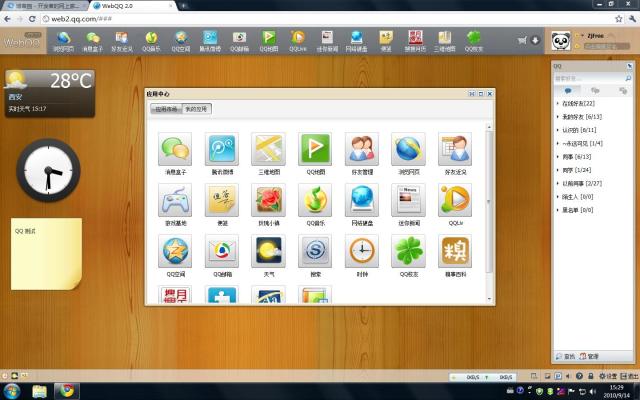This screenshot has height=400, width=640.
Task: Open the clock app icon in App Center
Action: (x=362, y=251)
